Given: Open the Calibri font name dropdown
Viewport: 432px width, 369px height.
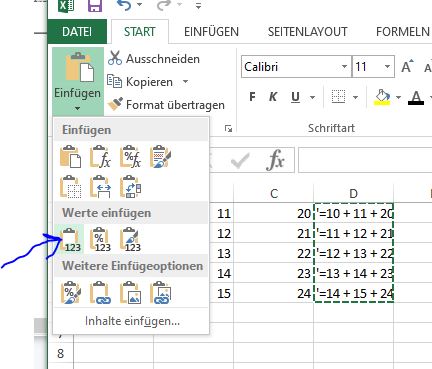Looking at the screenshot, I should click(344, 67).
